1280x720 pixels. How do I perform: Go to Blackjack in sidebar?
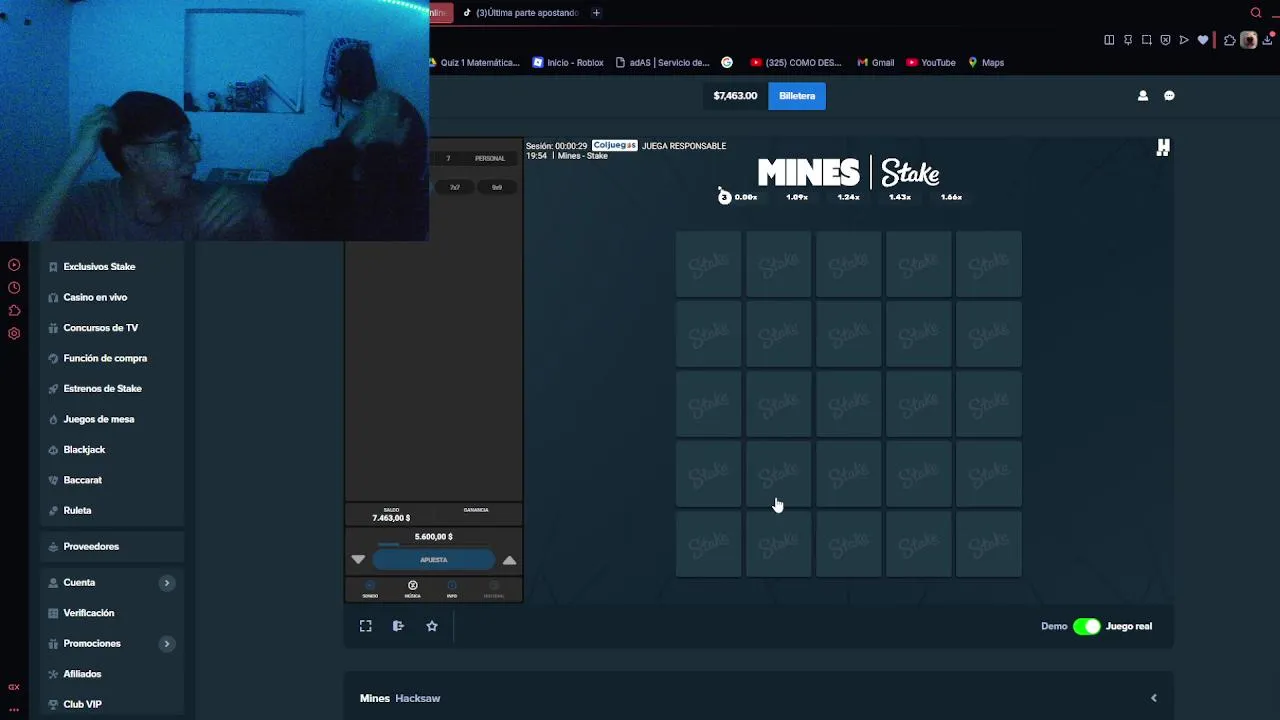[84, 450]
